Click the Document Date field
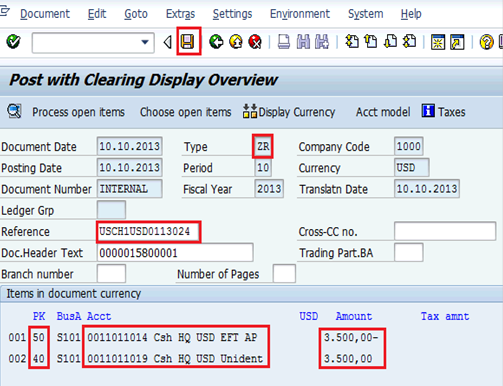Screen dimensions: 503x386 130,146
